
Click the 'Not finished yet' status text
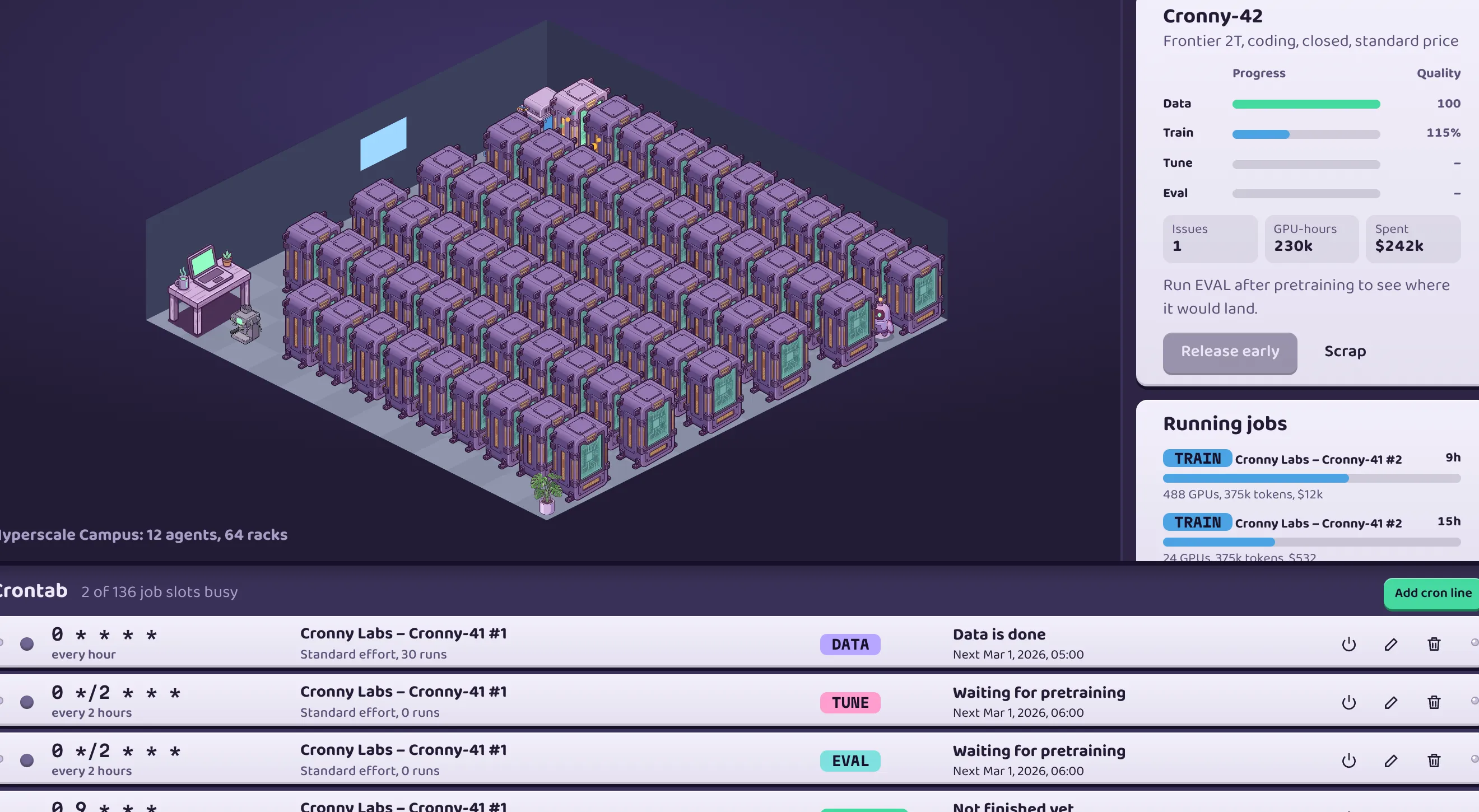point(1013,806)
